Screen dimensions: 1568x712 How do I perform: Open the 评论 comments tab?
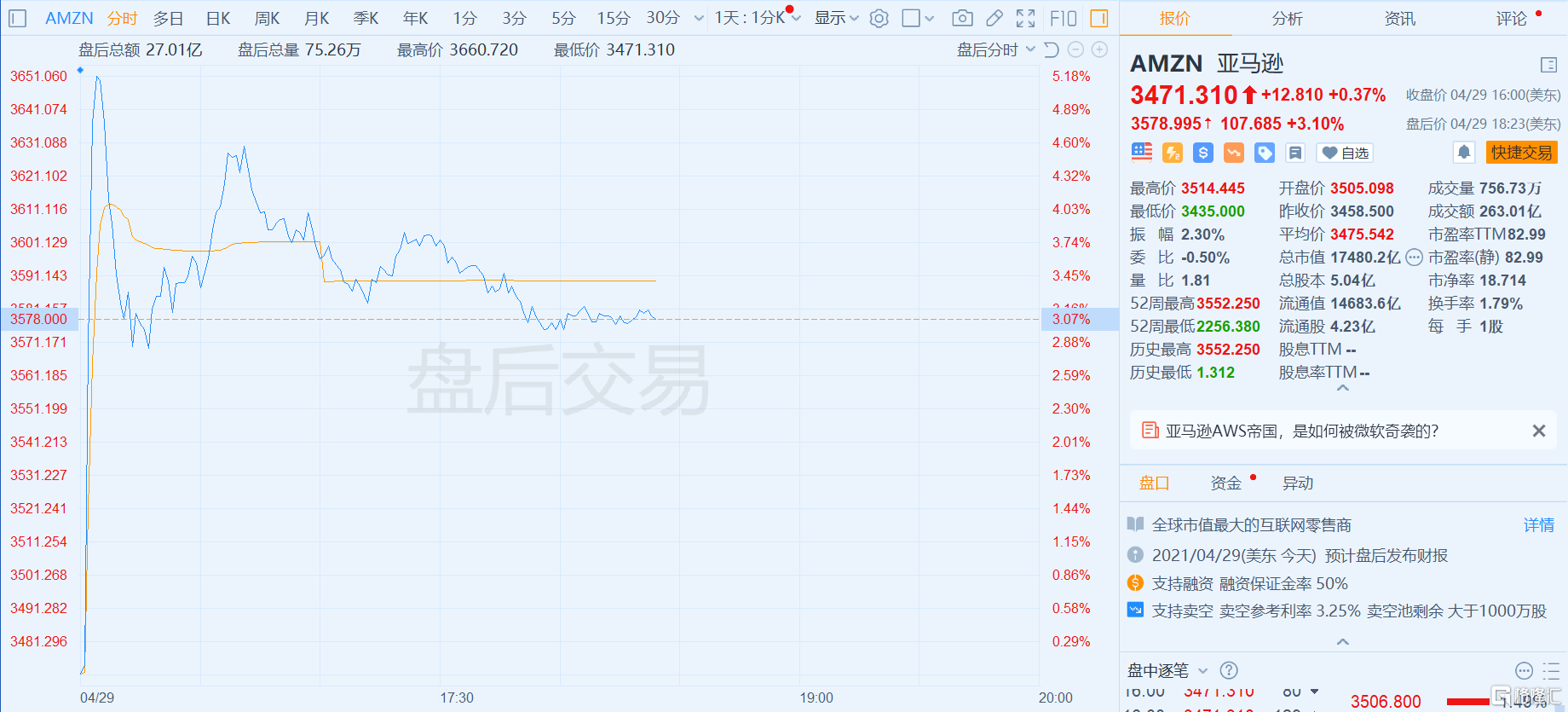click(x=1512, y=18)
